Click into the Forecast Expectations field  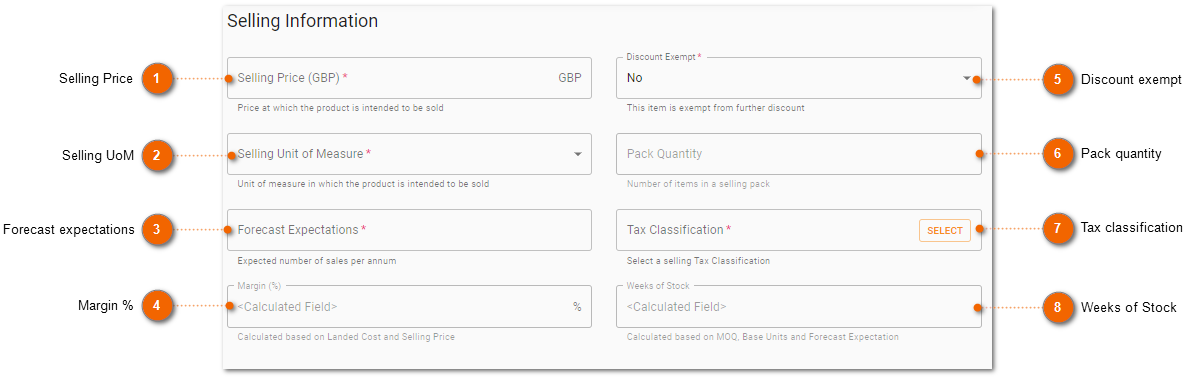point(409,230)
